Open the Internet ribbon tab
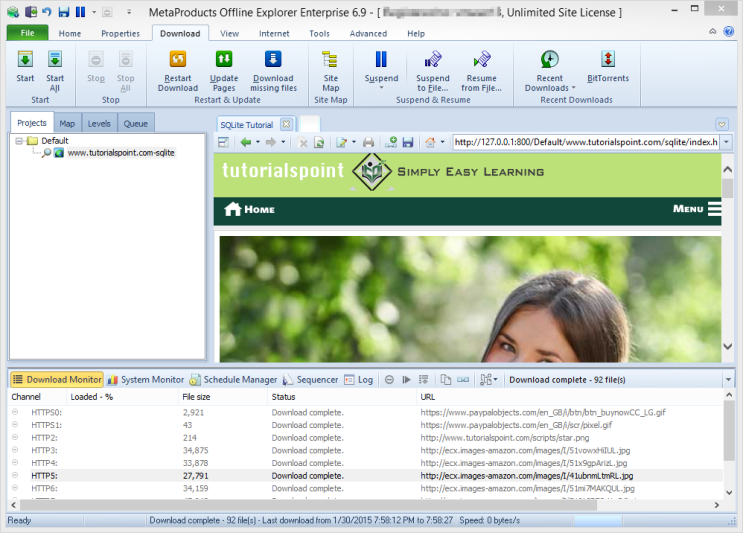This screenshot has width=743, height=533. (274, 34)
